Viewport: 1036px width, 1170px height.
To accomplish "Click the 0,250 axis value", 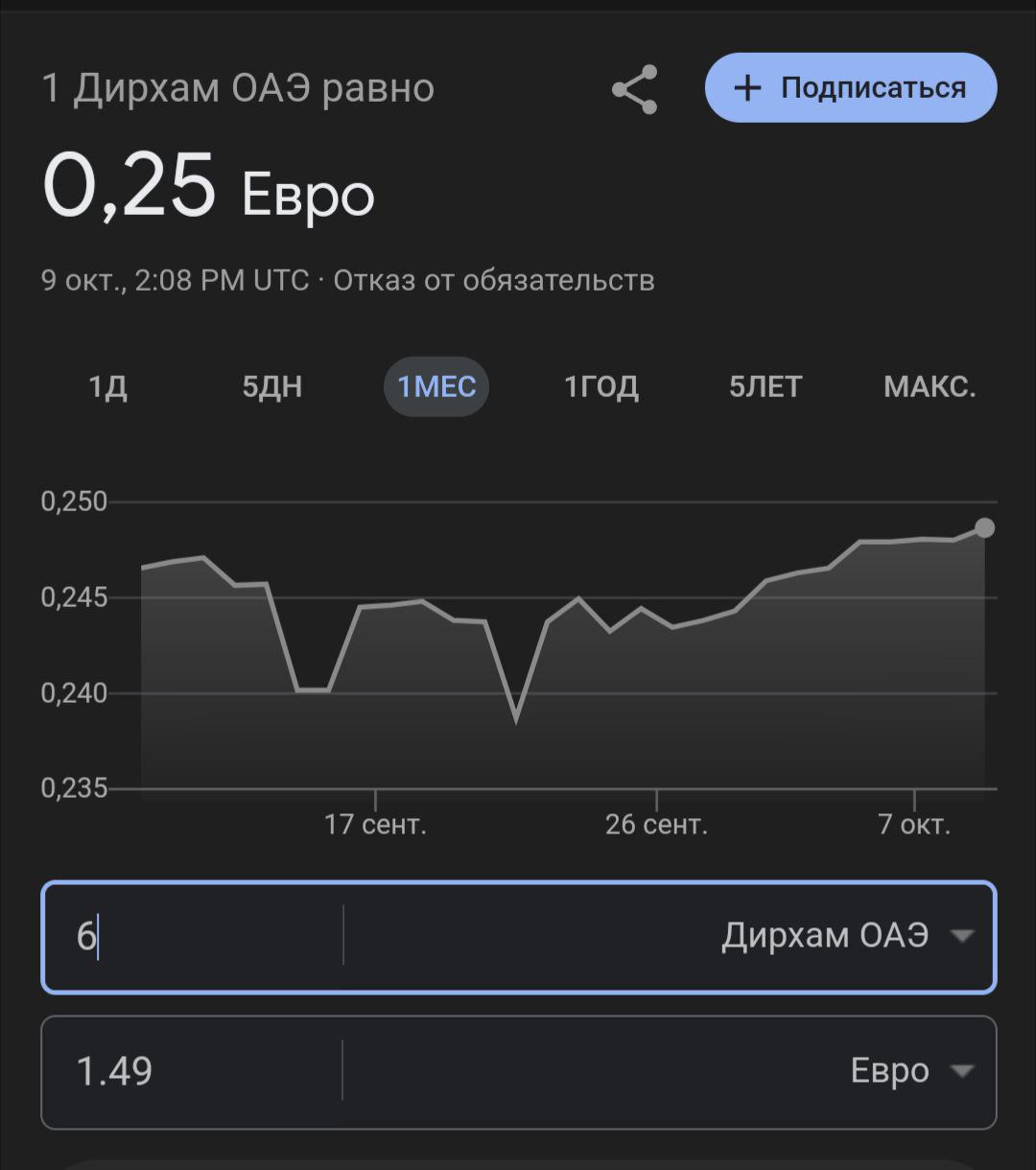I will point(74,502).
